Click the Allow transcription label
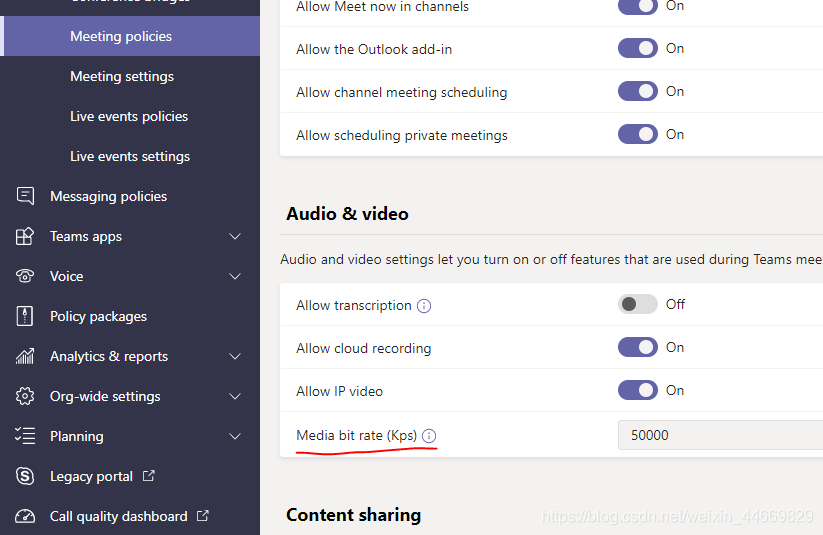The height and width of the screenshot is (535, 823). coord(353,306)
